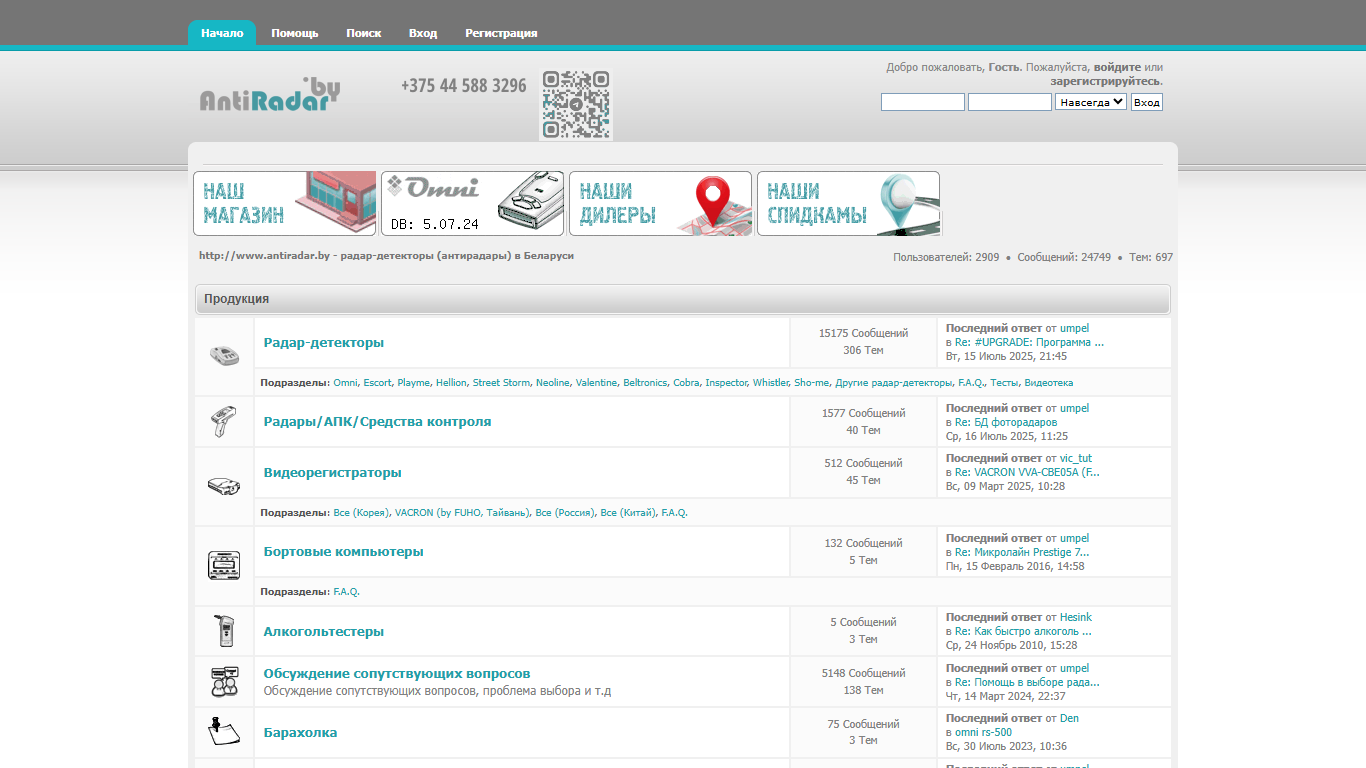Screen dimensions: 1366x768
Task: Open the Inspector subforum link
Action: (x=726, y=383)
